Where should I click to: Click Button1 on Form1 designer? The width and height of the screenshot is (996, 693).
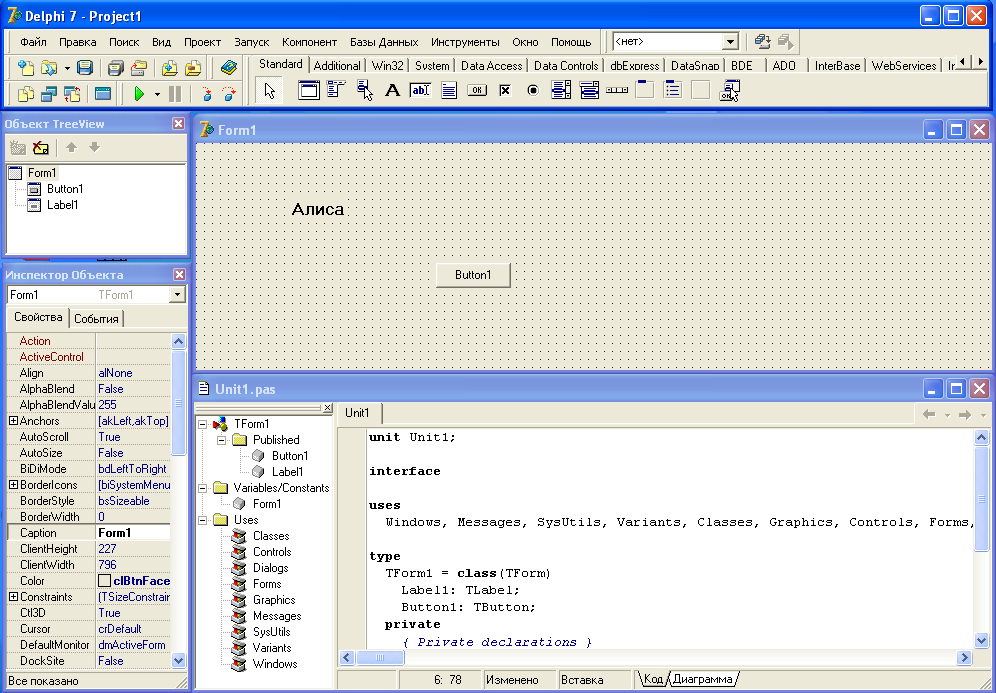point(473,275)
